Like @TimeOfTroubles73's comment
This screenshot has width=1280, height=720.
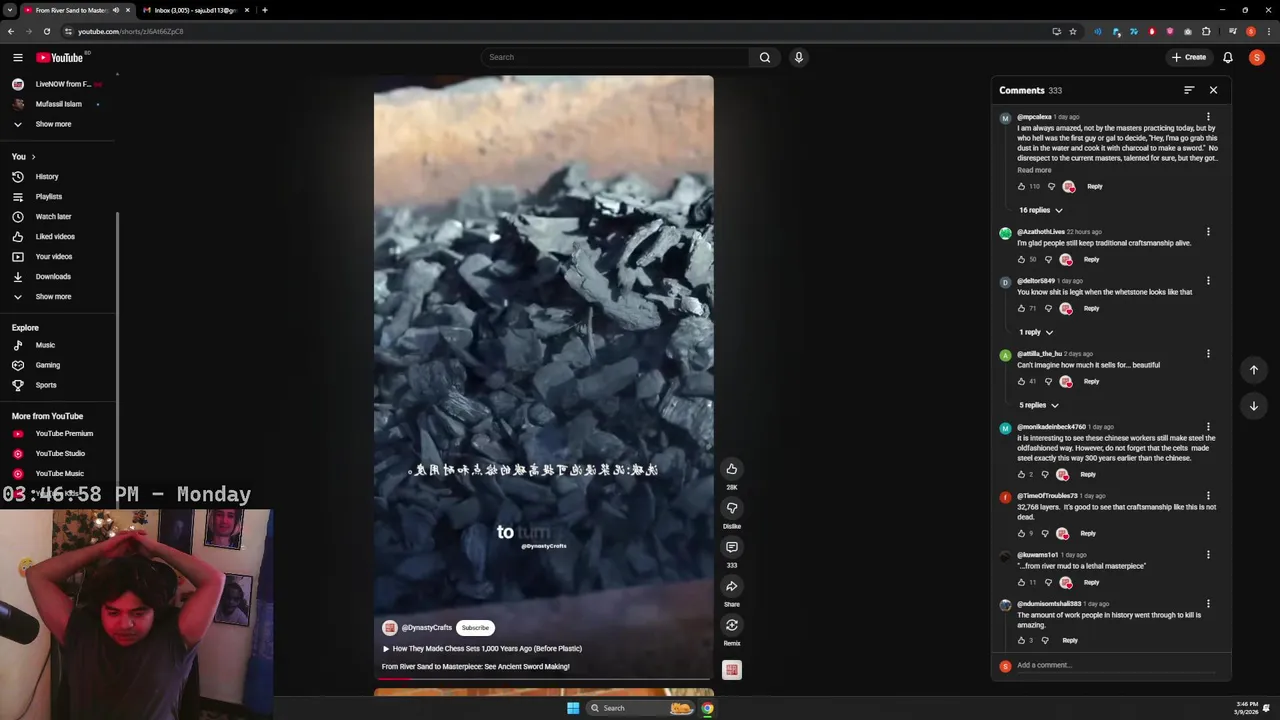pyautogui.click(x=1021, y=534)
